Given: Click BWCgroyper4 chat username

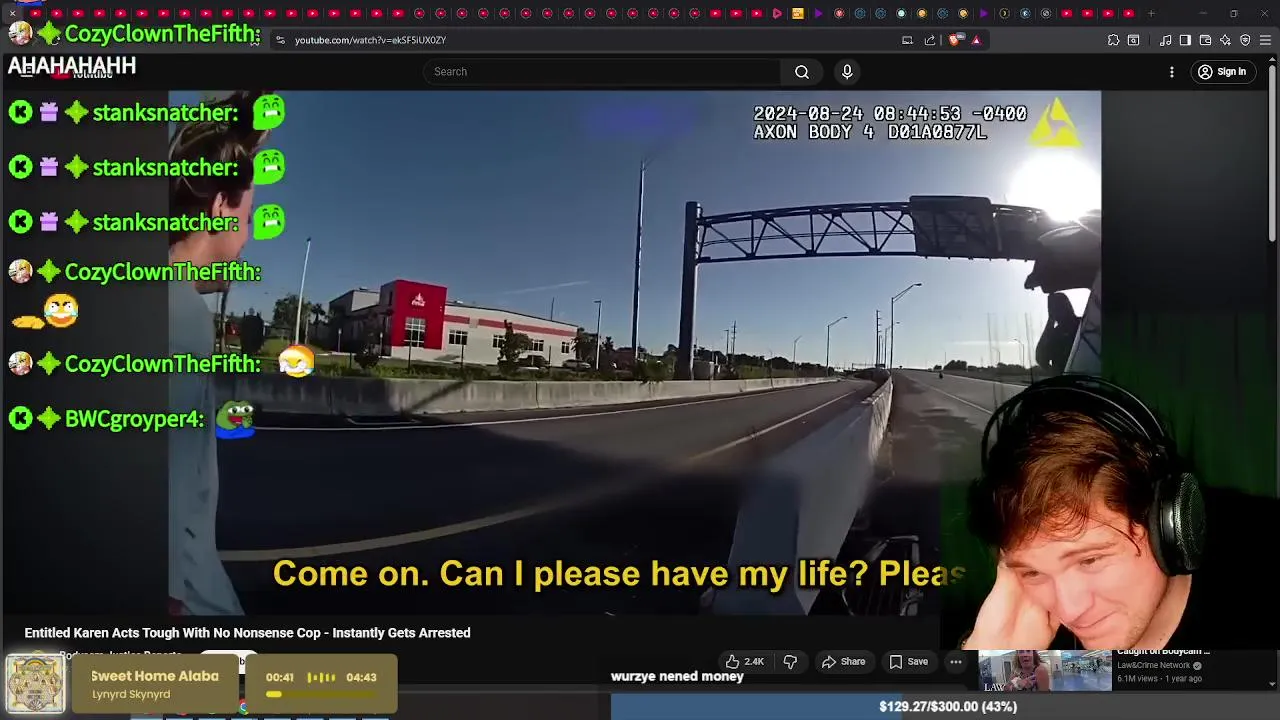Looking at the screenshot, I should [134, 419].
